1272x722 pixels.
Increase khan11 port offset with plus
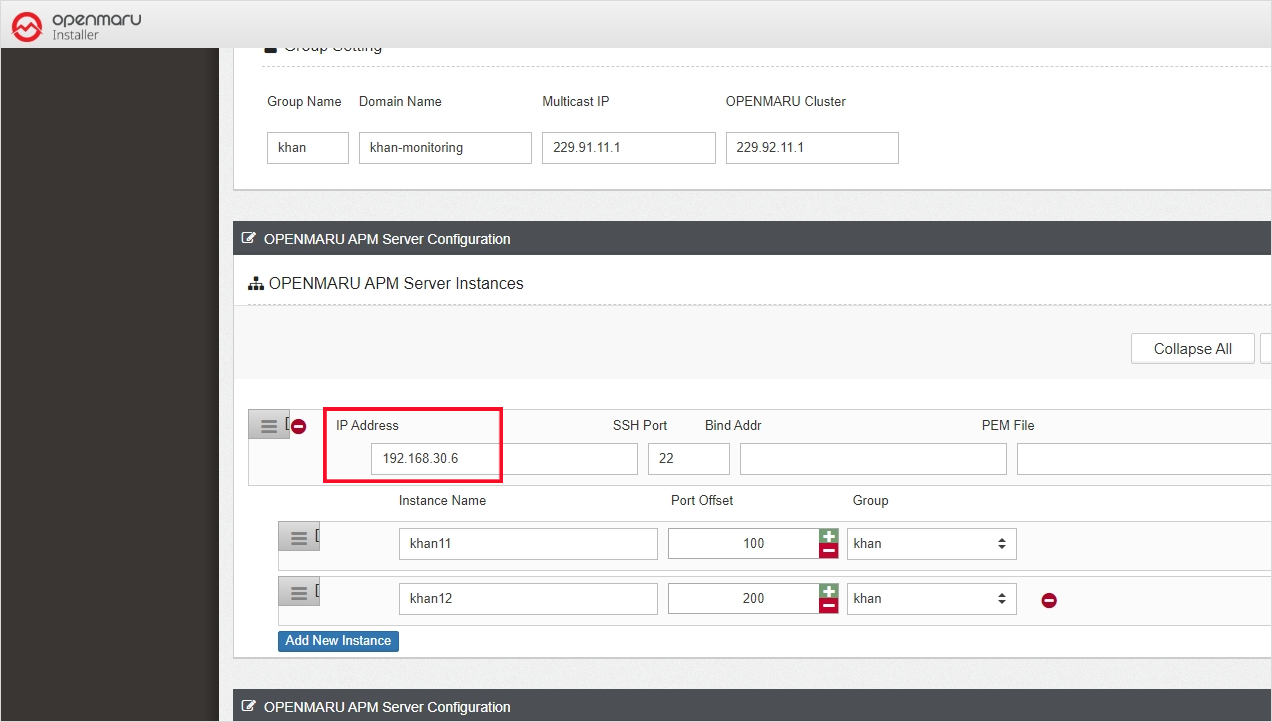click(828, 537)
